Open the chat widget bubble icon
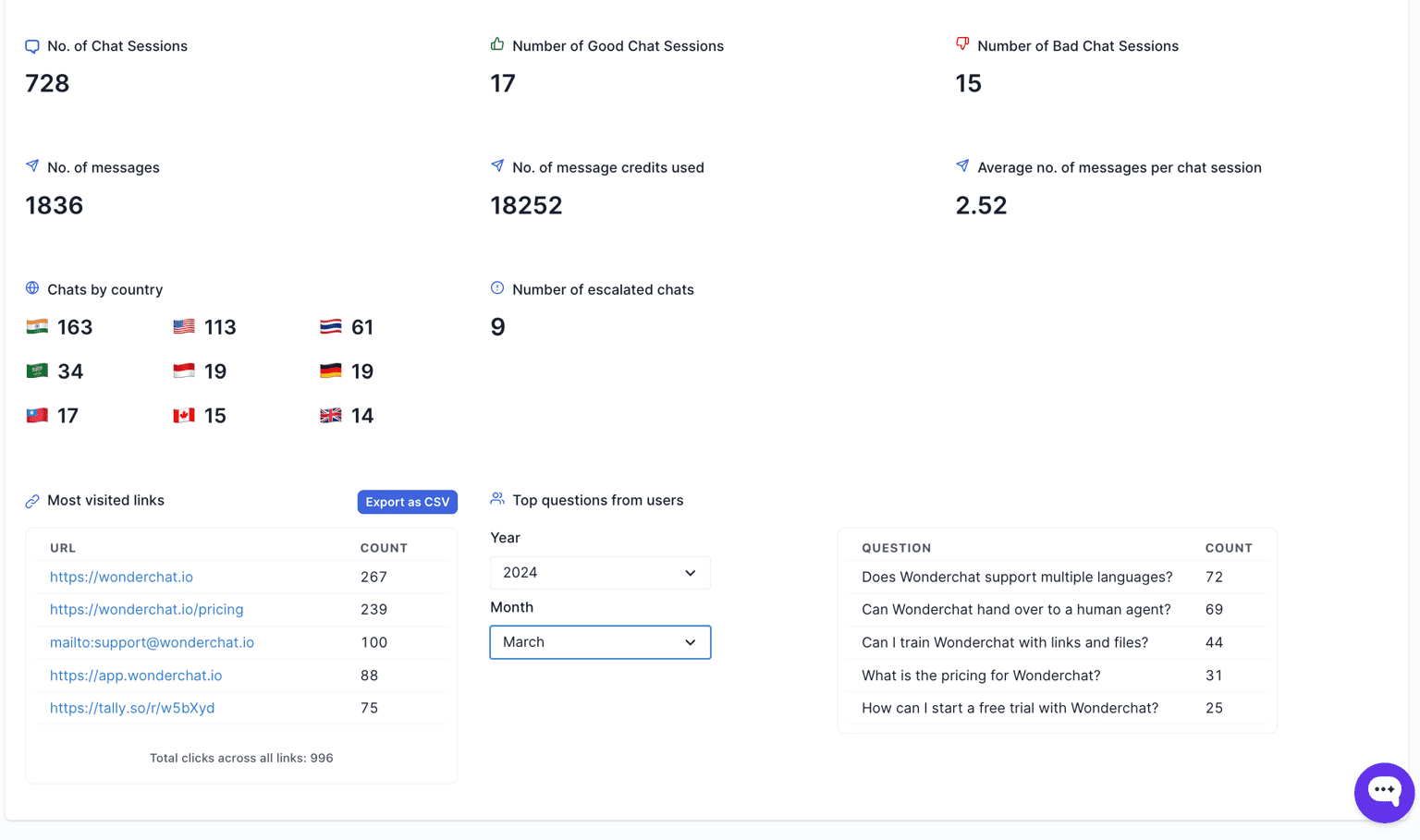Image resolution: width=1420 pixels, height=840 pixels. (1384, 792)
